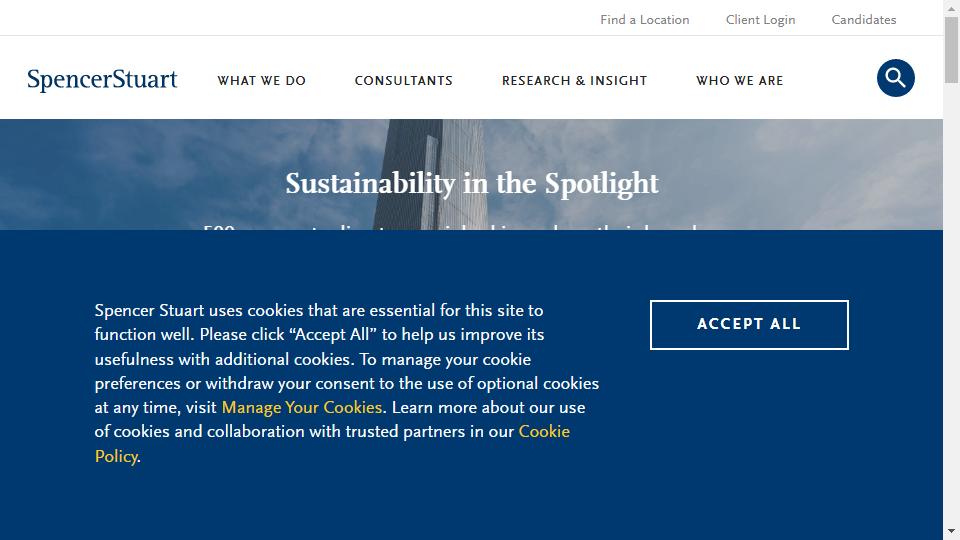The width and height of the screenshot is (960, 540).
Task: Open the What We Do menu
Action: click(x=262, y=81)
